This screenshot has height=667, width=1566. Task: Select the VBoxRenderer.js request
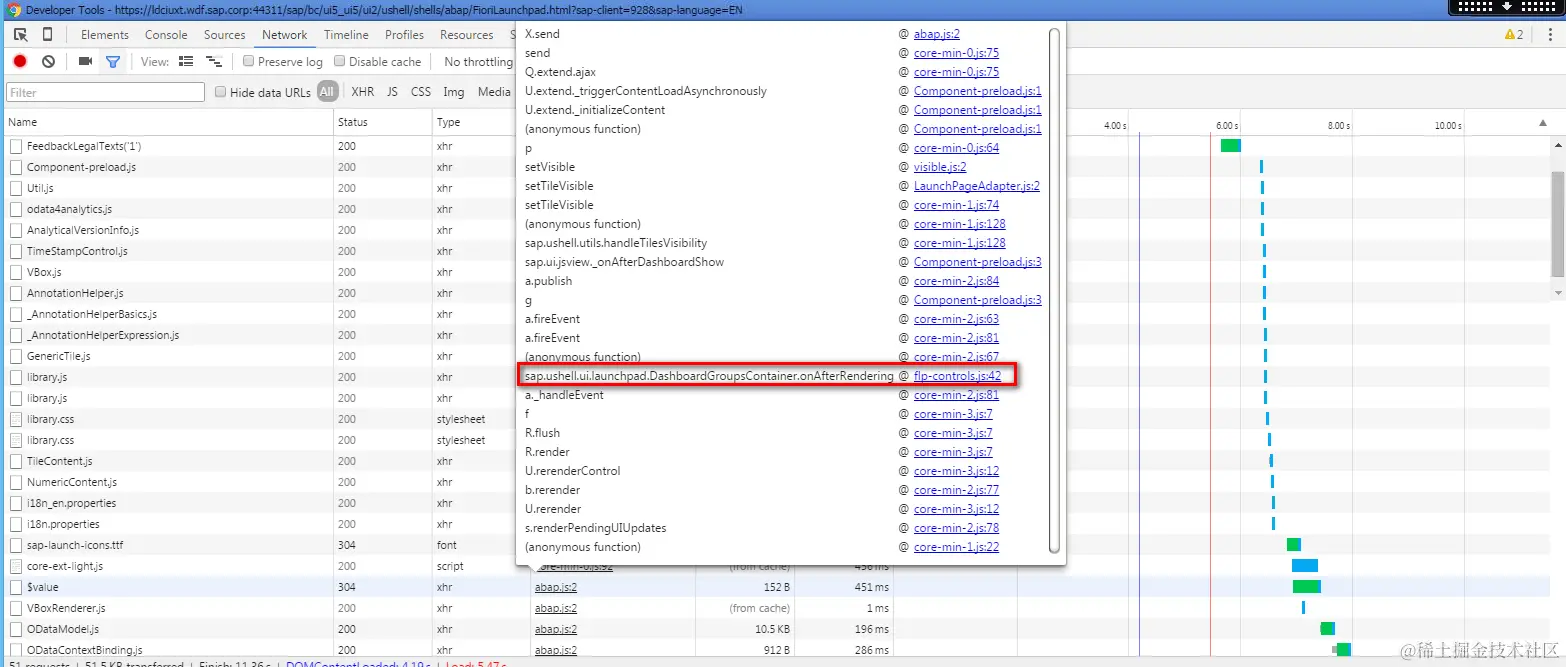[66, 608]
